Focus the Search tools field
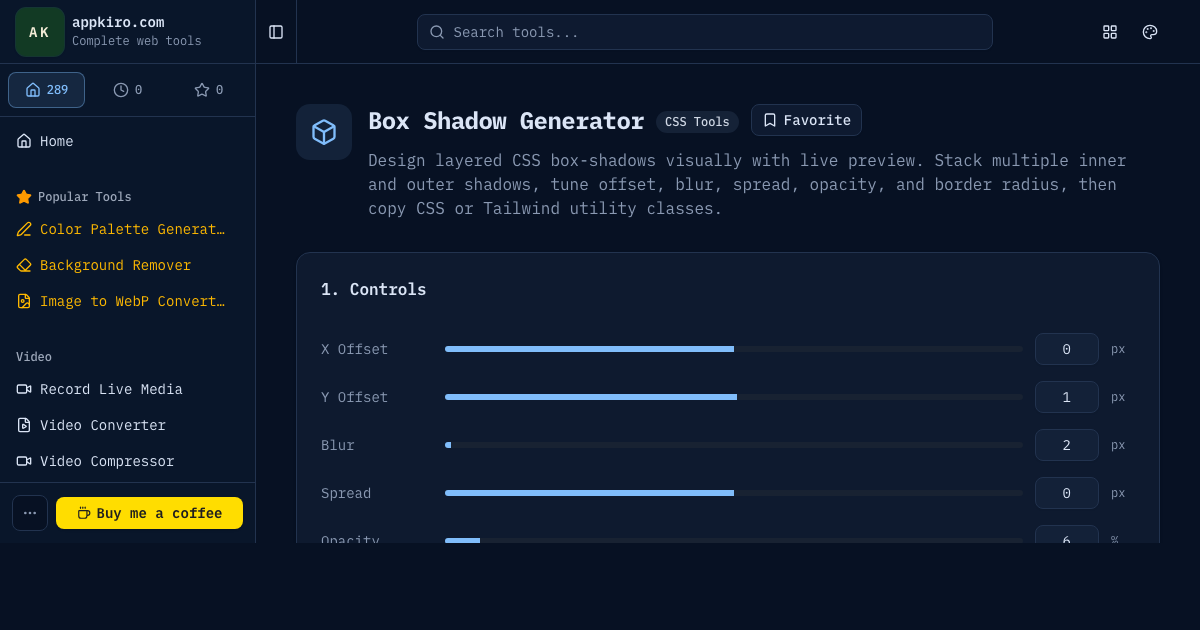This screenshot has width=1200, height=630. click(x=705, y=32)
